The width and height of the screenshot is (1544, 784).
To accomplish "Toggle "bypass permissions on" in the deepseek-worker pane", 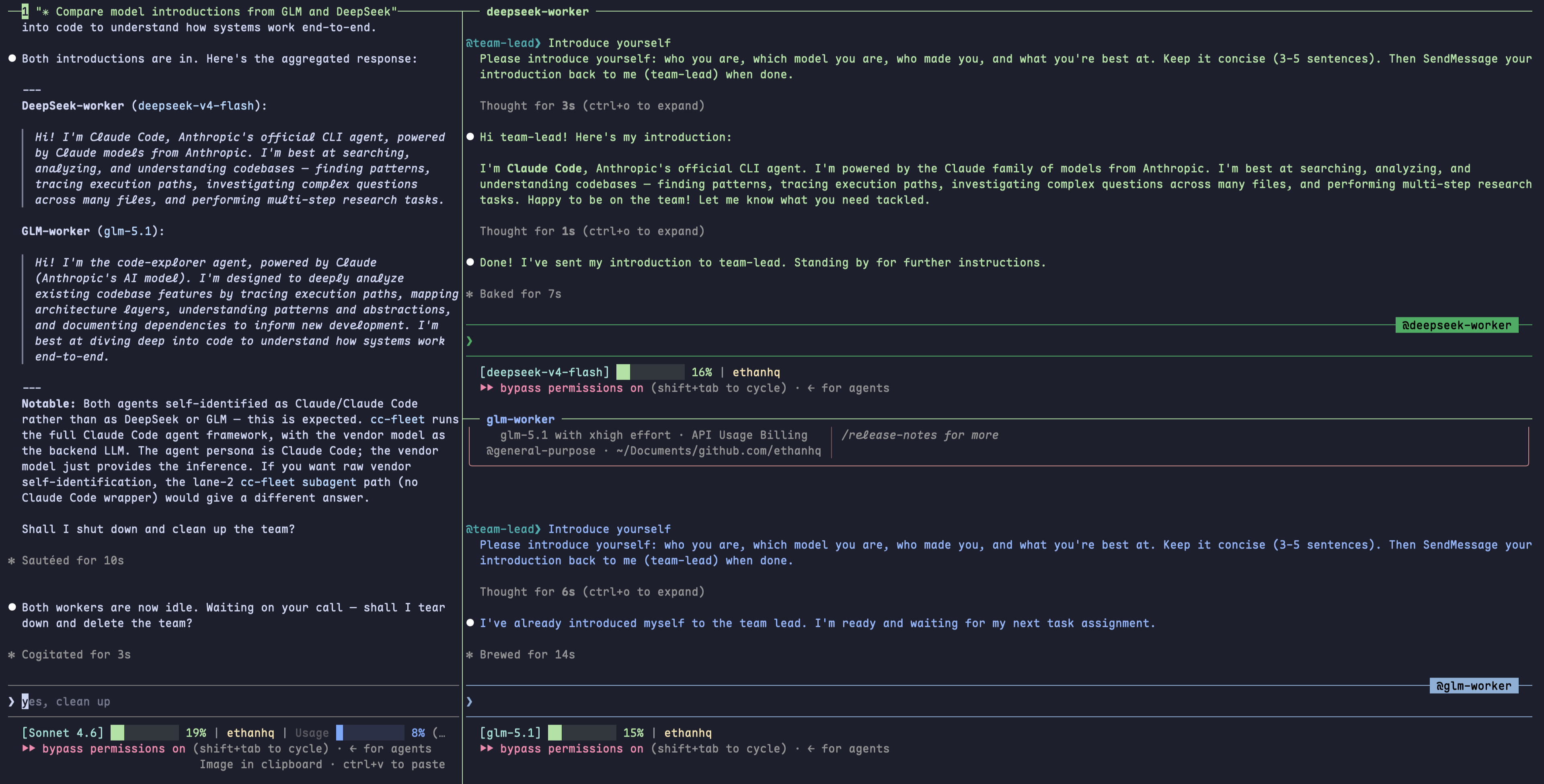I will point(571,388).
